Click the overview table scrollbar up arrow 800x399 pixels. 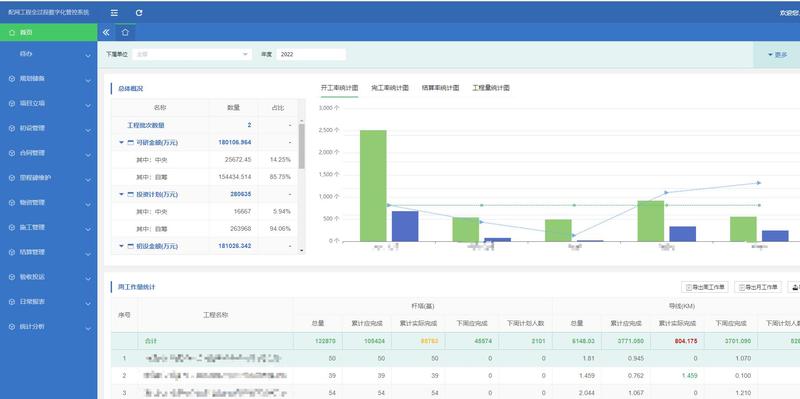click(x=302, y=121)
